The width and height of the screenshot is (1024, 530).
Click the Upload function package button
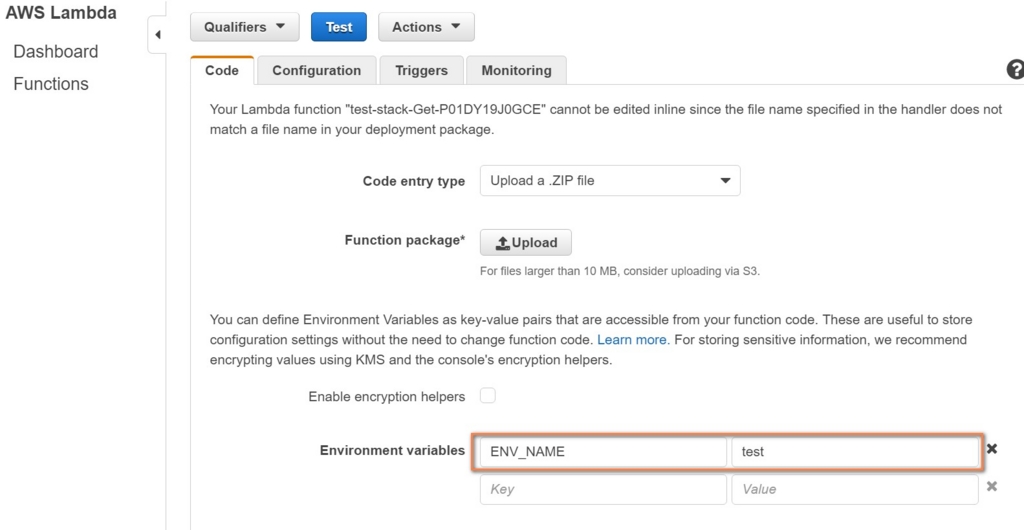[x=526, y=243]
